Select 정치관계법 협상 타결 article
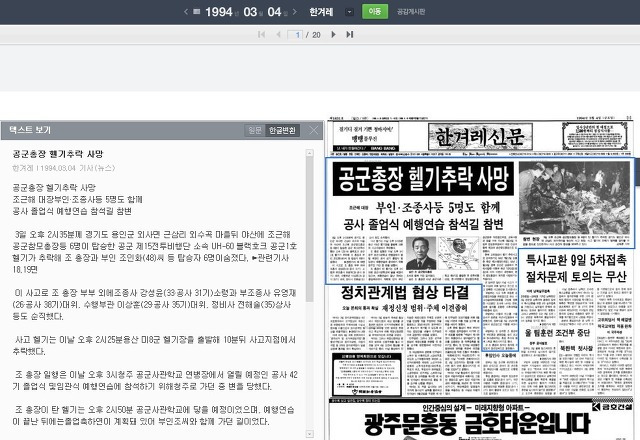Viewport: 640px width, 440px height. pyautogui.click(x=404, y=293)
